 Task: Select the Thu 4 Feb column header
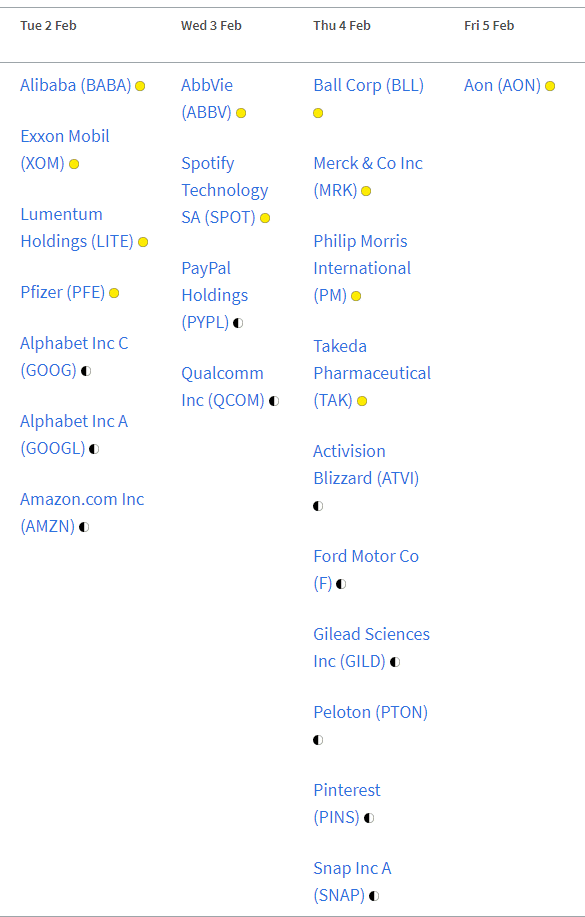[x=342, y=26]
